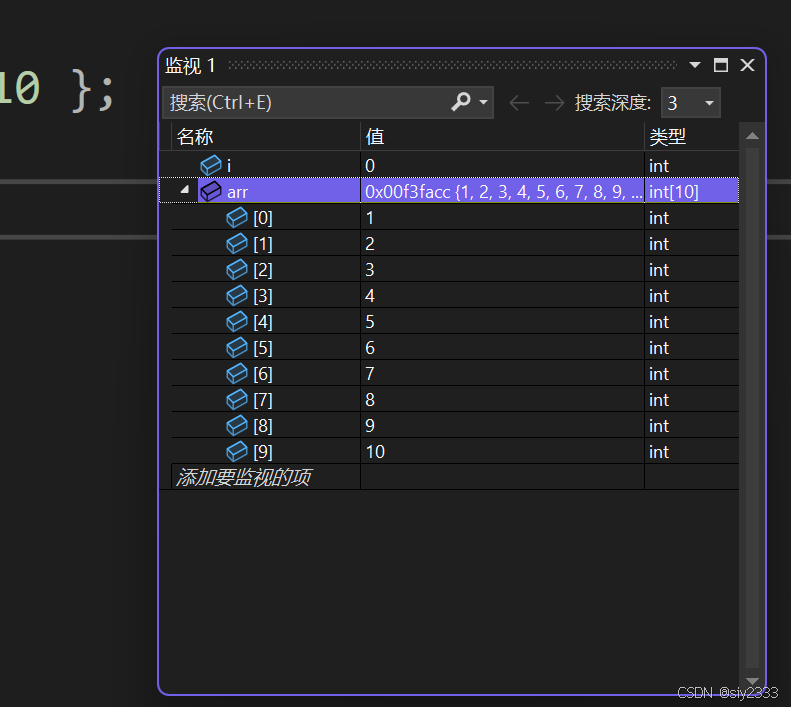Click the int type in [9] row
Viewport: 791px width, 707px height.
[x=659, y=452]
